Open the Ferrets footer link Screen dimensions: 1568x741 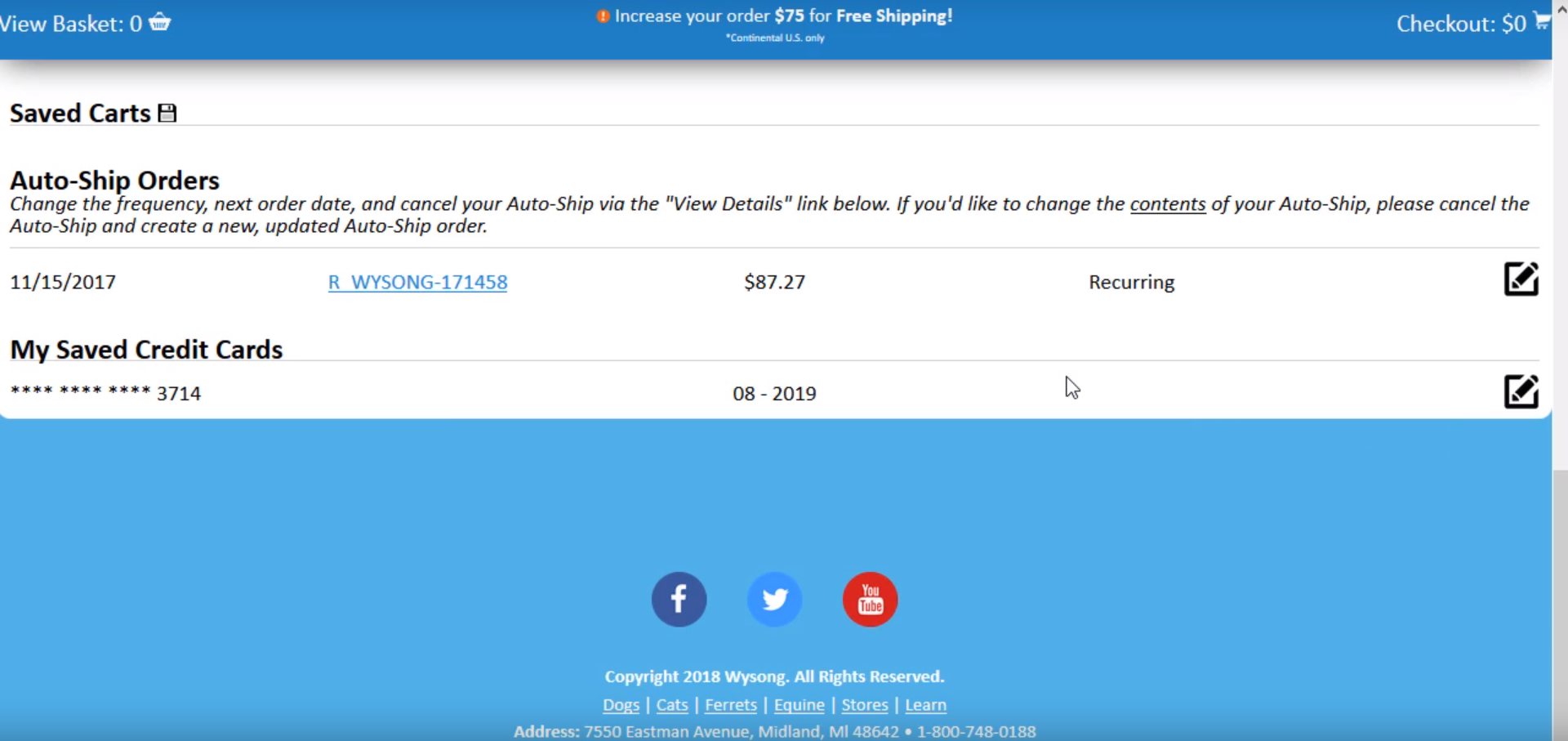pos(731,704)
